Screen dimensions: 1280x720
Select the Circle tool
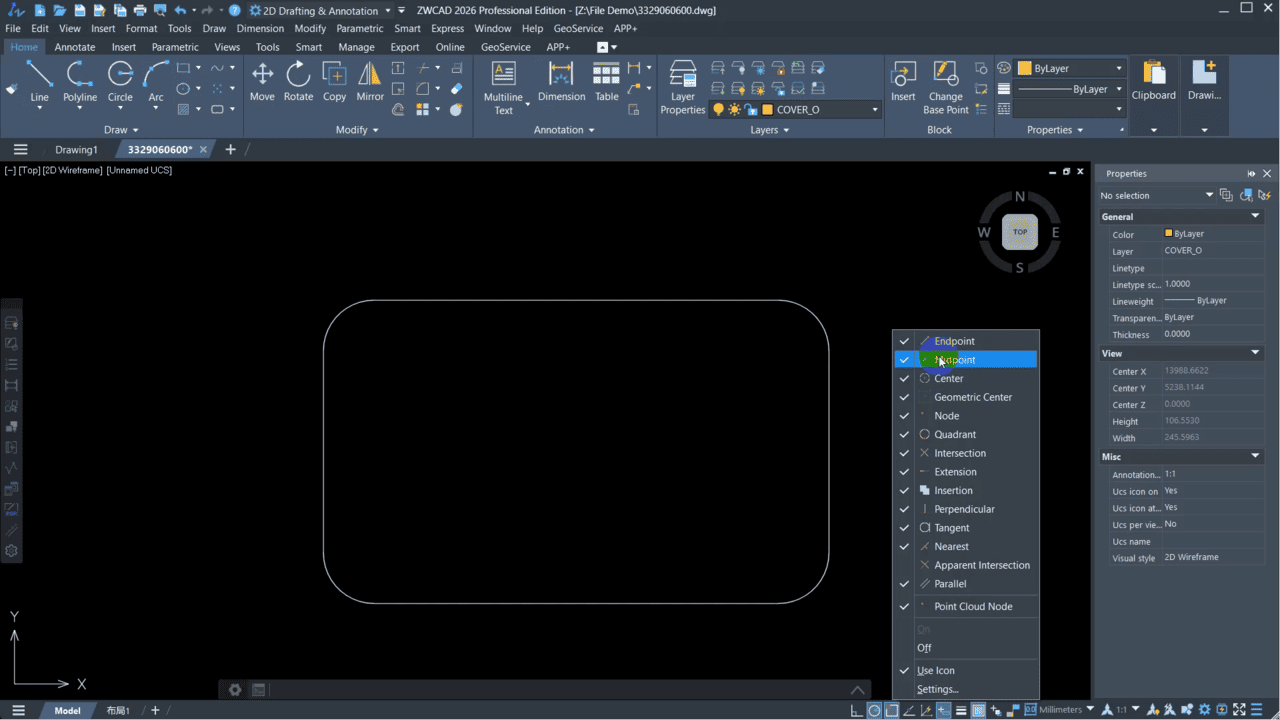pyautogui.click(x=120, y=82)
